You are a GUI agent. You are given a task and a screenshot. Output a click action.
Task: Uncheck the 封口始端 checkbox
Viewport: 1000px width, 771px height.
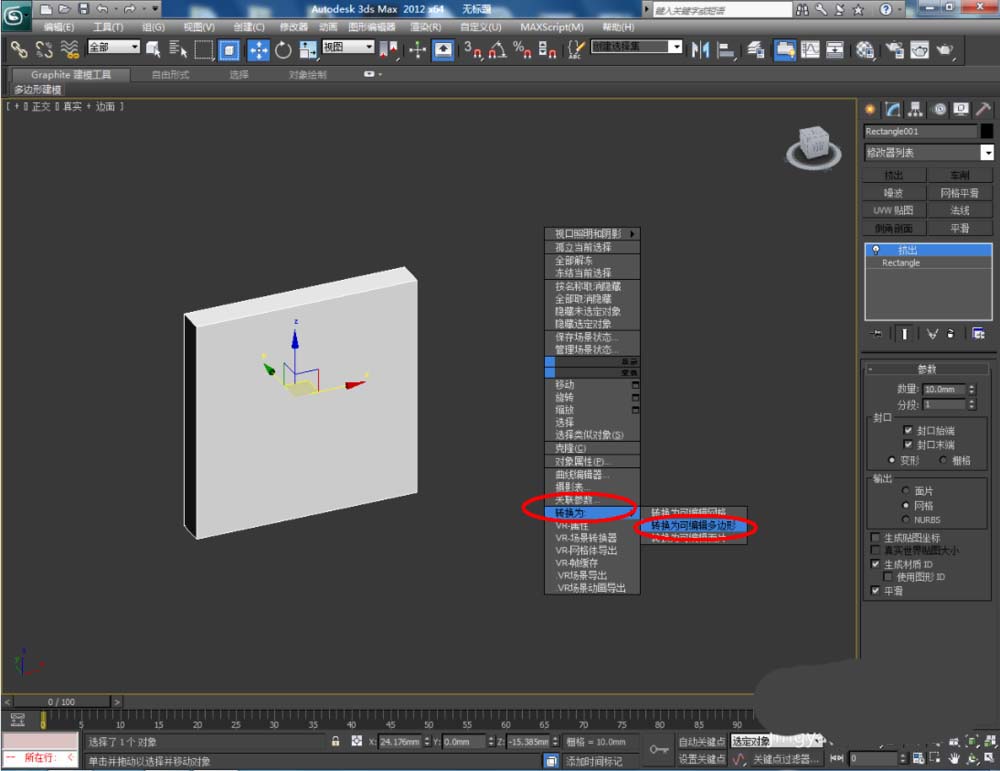pyautogui.click(x=907, y=430)
